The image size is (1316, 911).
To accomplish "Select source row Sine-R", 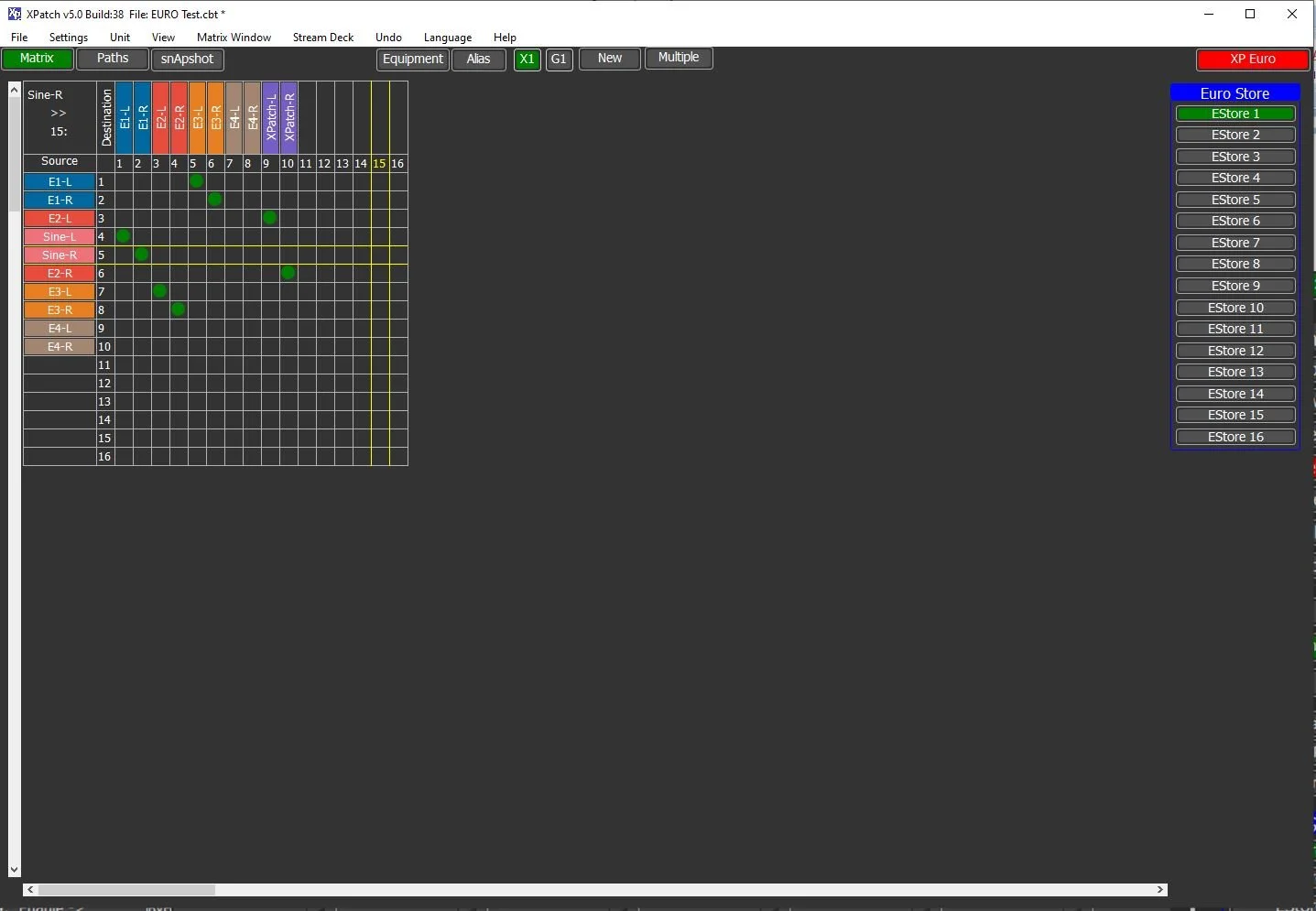I will tap(60, 255).
